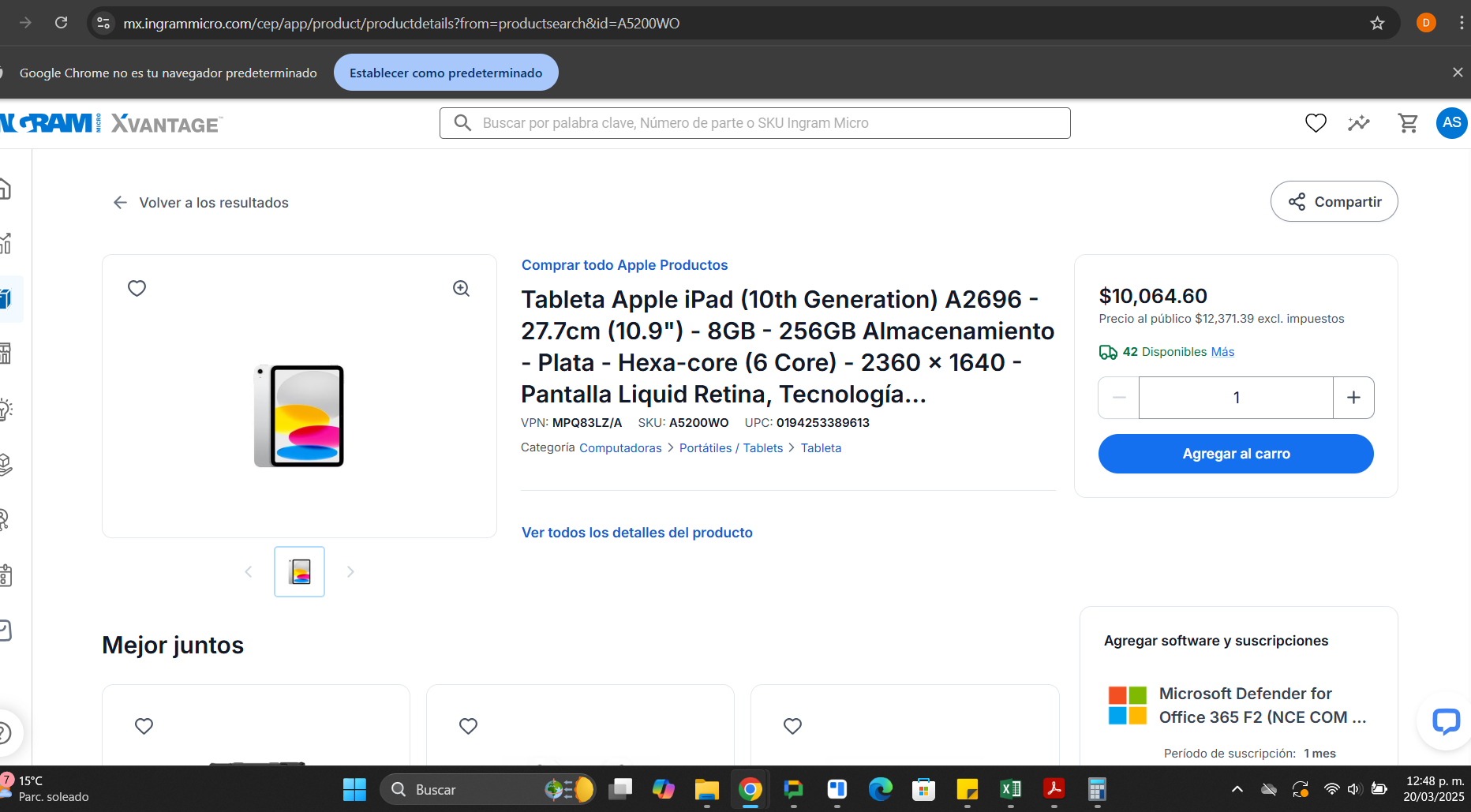Screen dimensions: 1471x812
Task: Open the Chrome profile D avatar
Action: [1425, 23]
